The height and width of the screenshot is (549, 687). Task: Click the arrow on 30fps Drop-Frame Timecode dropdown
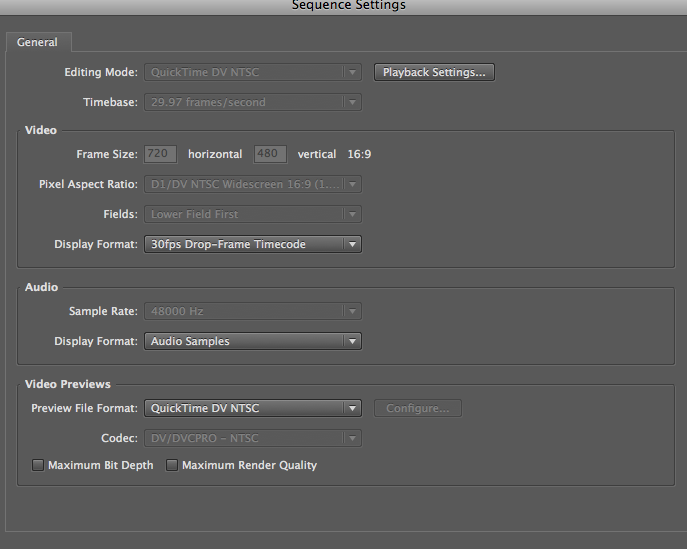[351, 244]
